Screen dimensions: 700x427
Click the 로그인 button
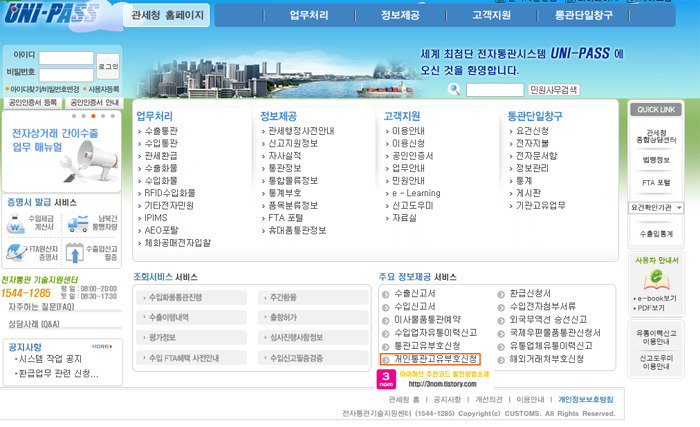tap(108, 66)
